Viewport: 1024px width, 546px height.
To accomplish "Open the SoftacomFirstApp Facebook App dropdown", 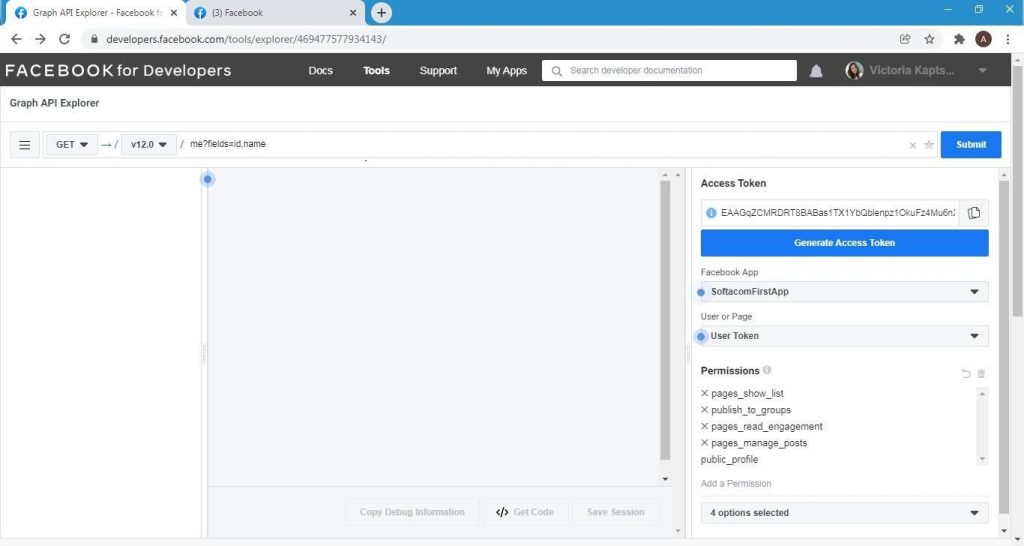I will point(844,292).
